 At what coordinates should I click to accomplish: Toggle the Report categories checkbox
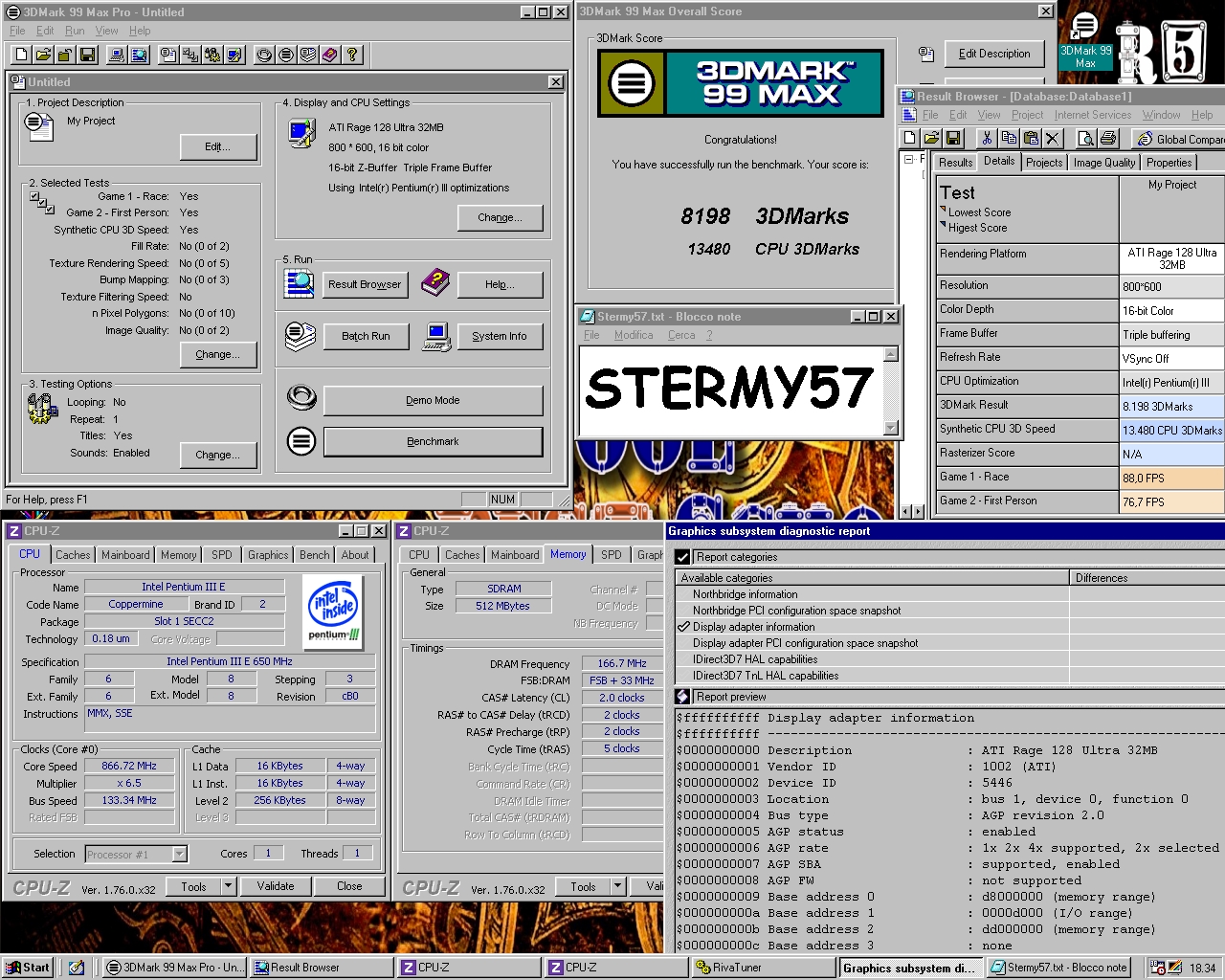pos(682,557)
